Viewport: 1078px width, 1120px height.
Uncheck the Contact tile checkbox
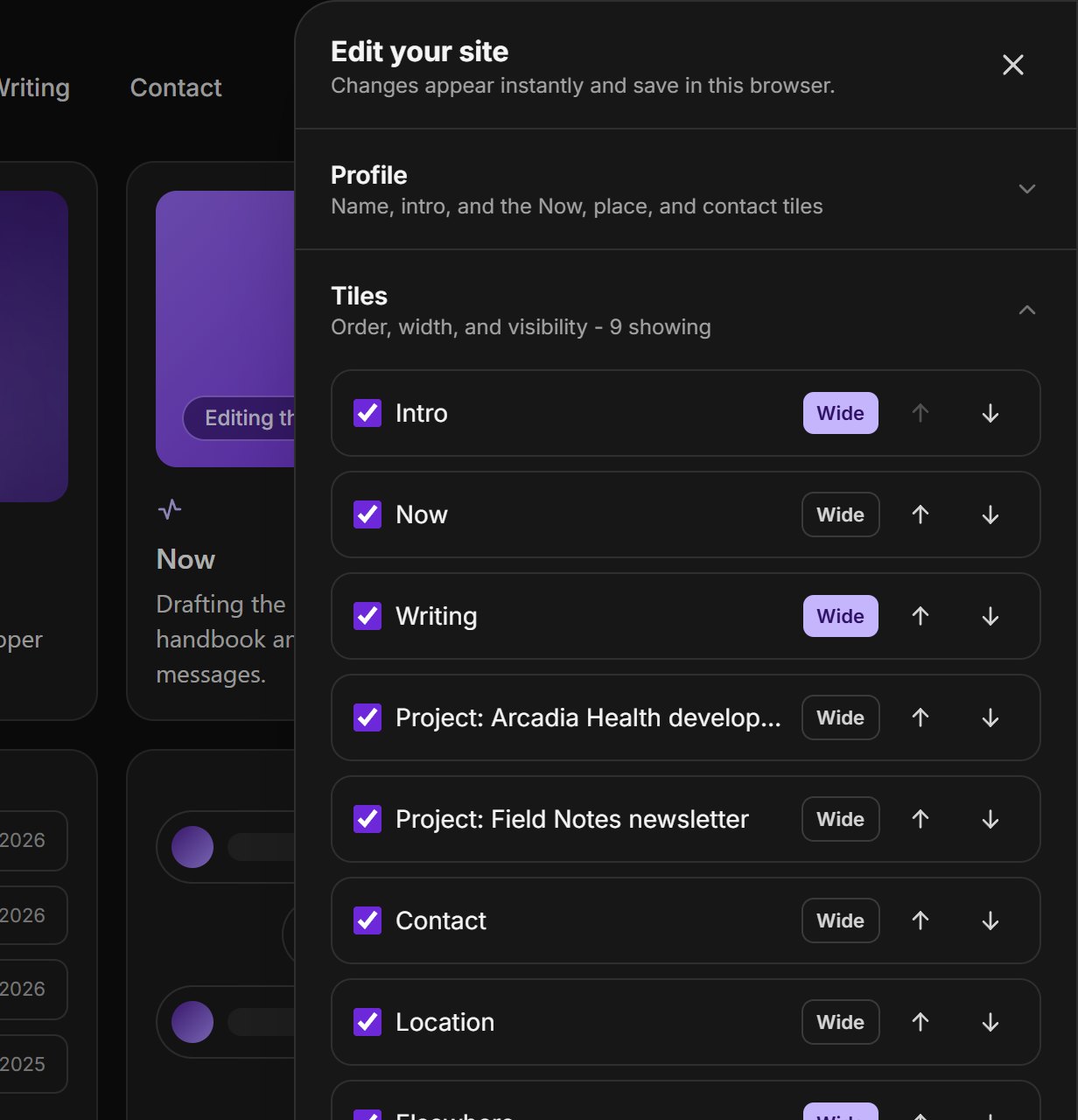point(367,920)
